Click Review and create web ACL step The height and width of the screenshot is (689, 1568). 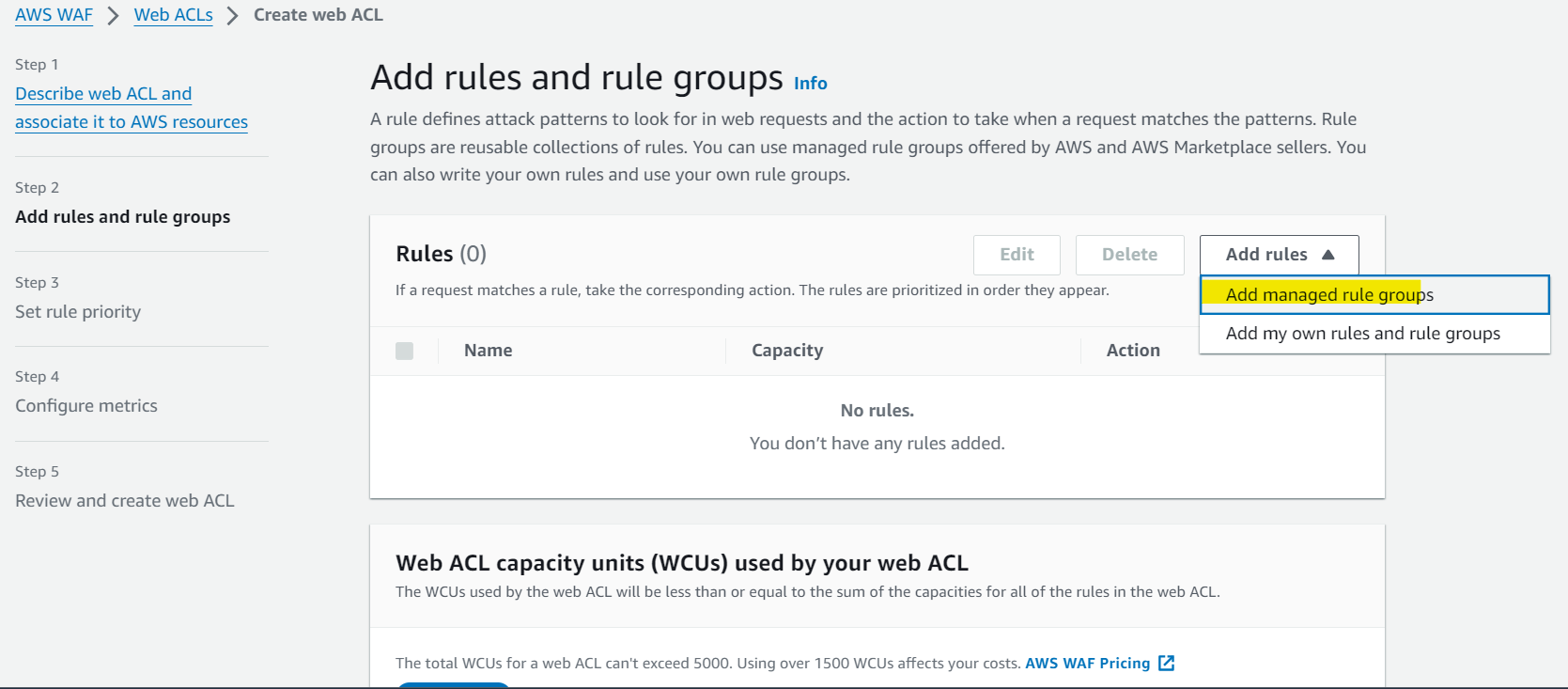(125, 501)
